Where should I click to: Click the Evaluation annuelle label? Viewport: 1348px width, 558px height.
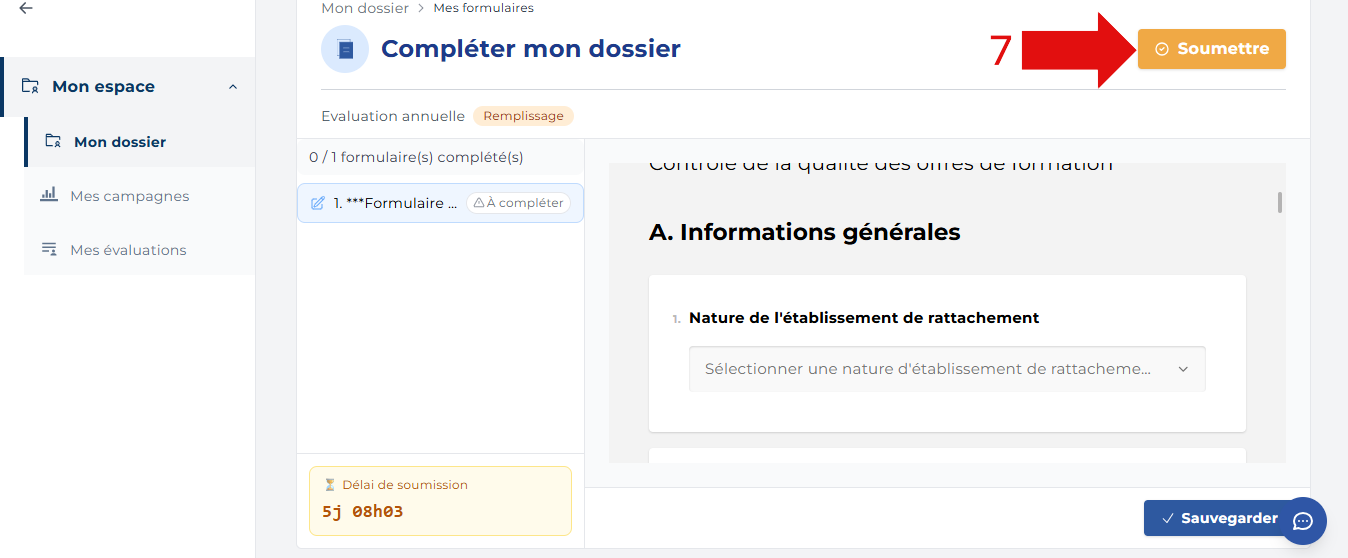coord(393,116)
